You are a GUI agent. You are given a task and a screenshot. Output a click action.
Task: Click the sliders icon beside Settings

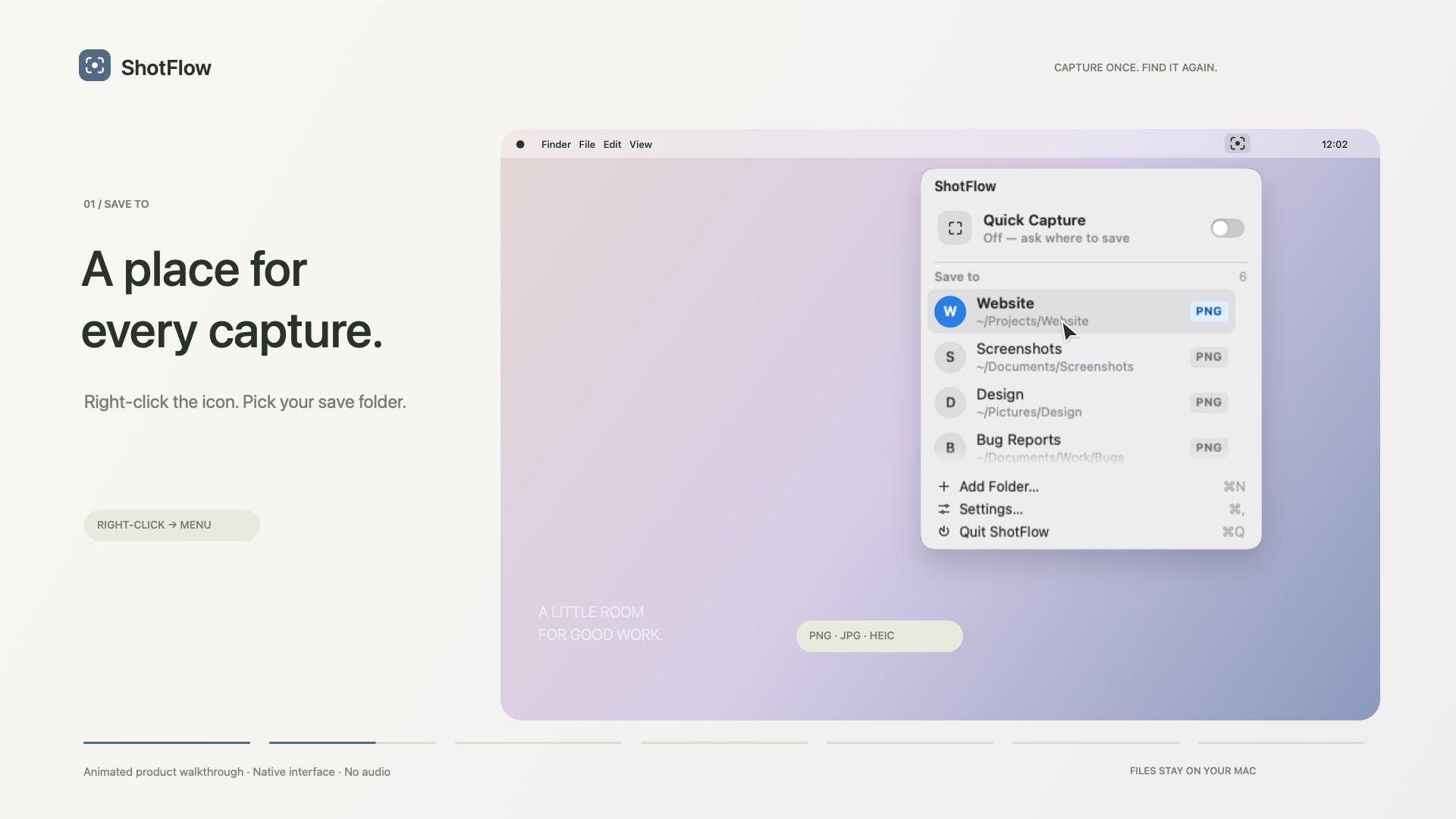(x=943, y=509)
